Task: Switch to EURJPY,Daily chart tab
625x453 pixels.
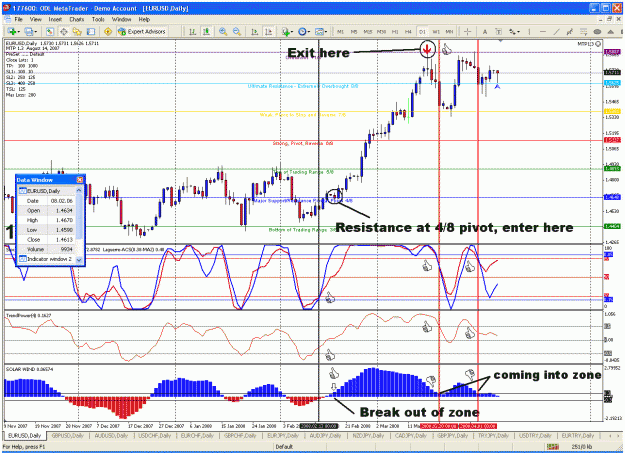Action: (283, 436)
